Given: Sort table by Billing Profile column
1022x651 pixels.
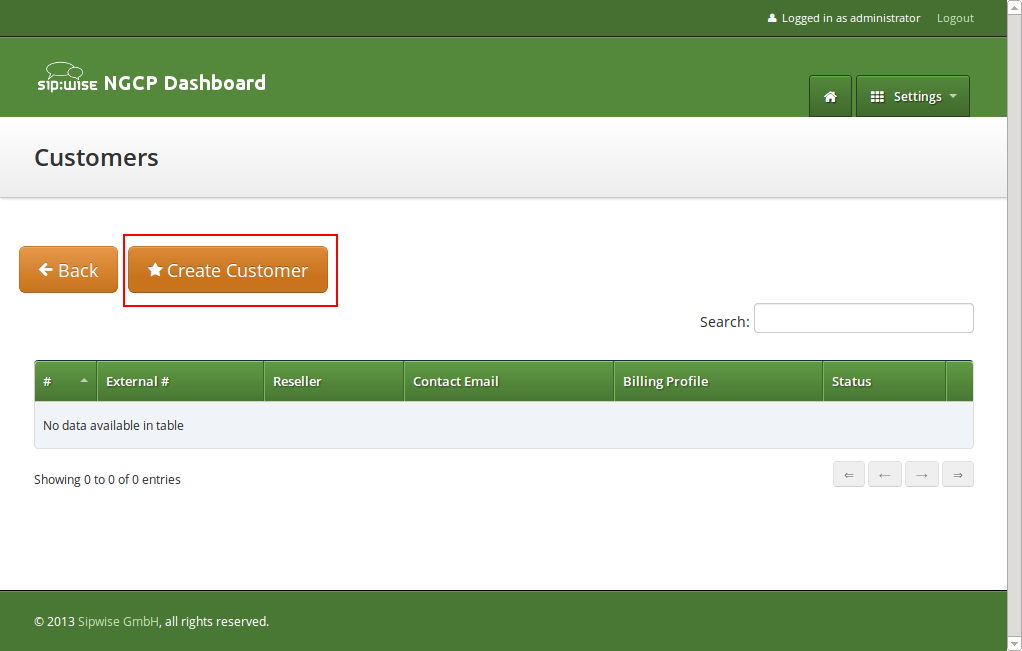Looking at the screenshot, I should [718, 381].
